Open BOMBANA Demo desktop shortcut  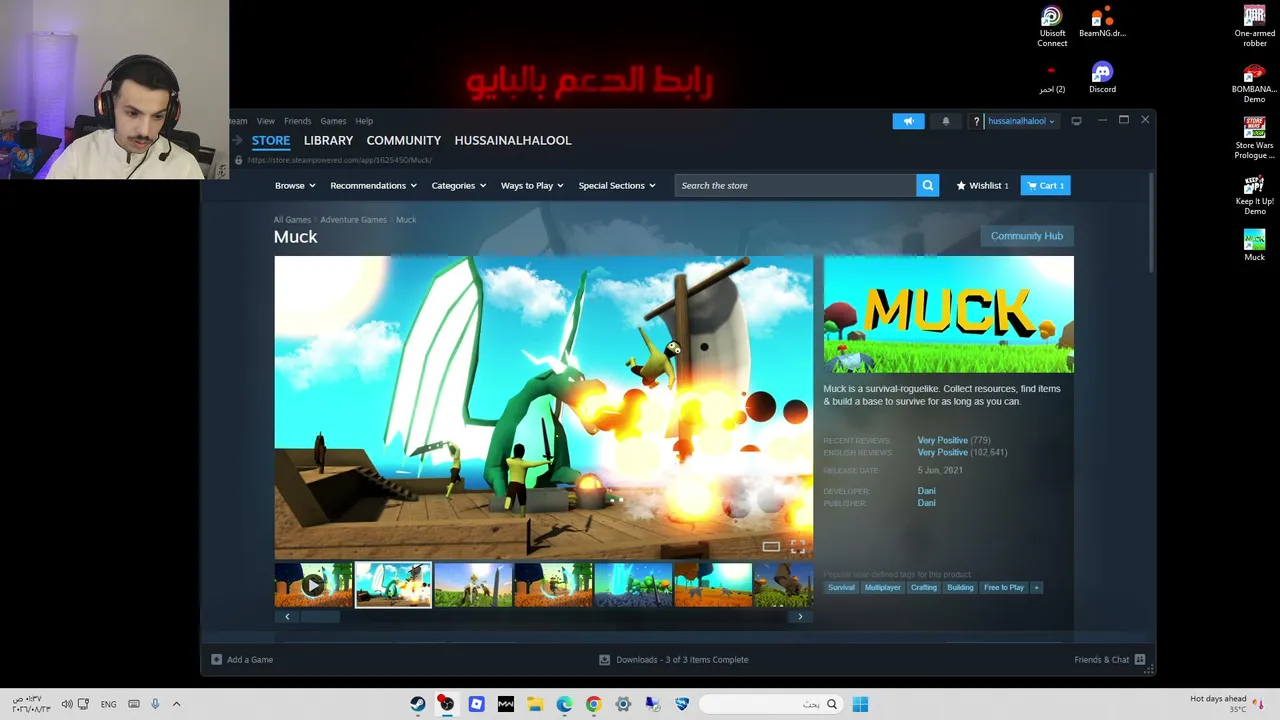[x=1254, y=83]
